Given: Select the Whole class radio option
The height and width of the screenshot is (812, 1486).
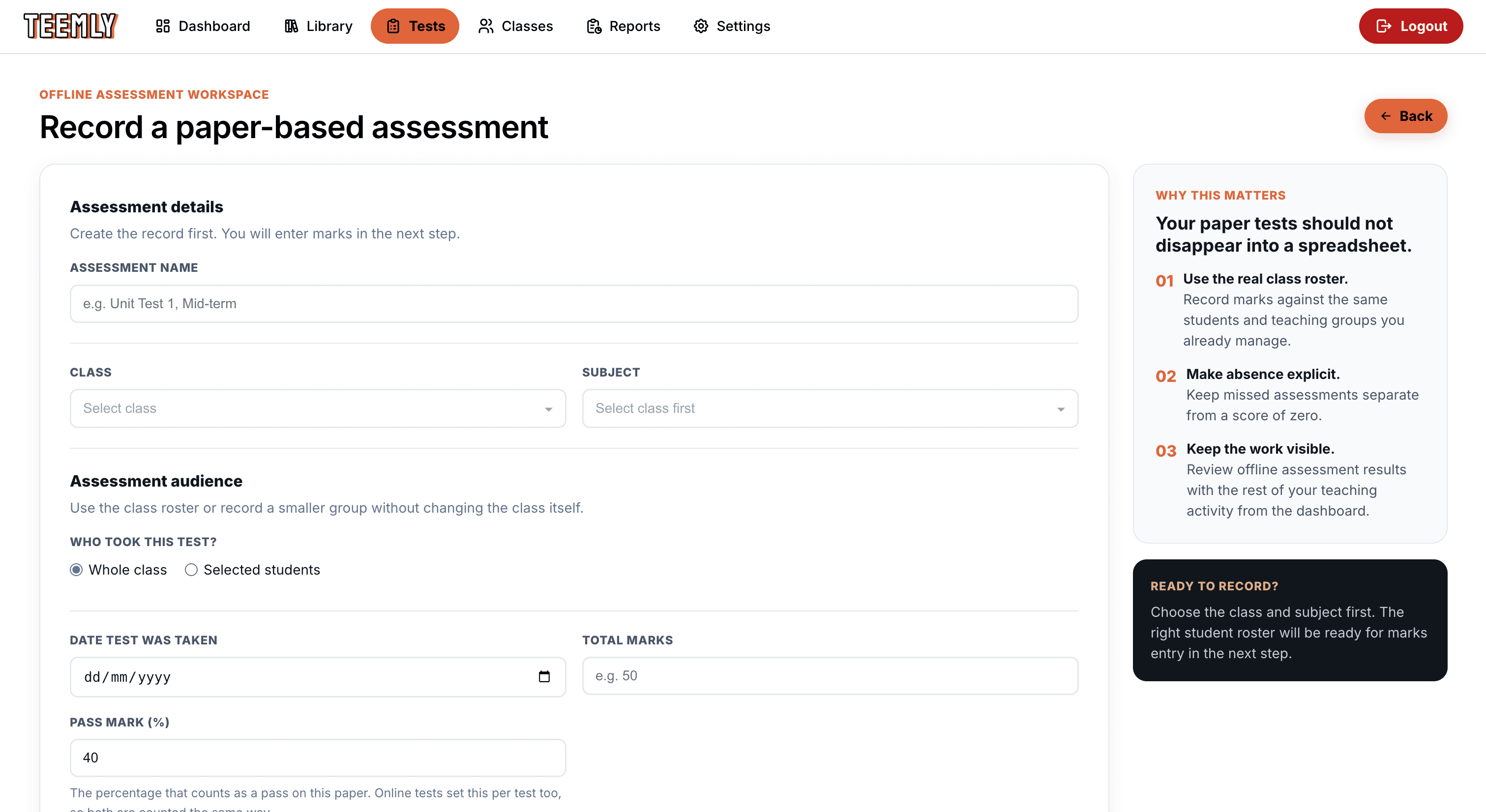Looking at the screenshot, I should [x=76, y=570].
